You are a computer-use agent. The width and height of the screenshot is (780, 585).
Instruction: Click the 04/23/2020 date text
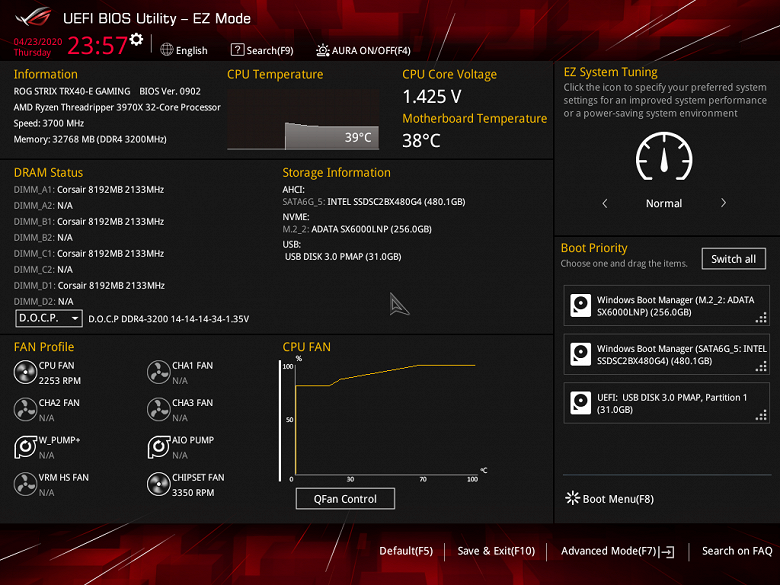click(38, 41)
